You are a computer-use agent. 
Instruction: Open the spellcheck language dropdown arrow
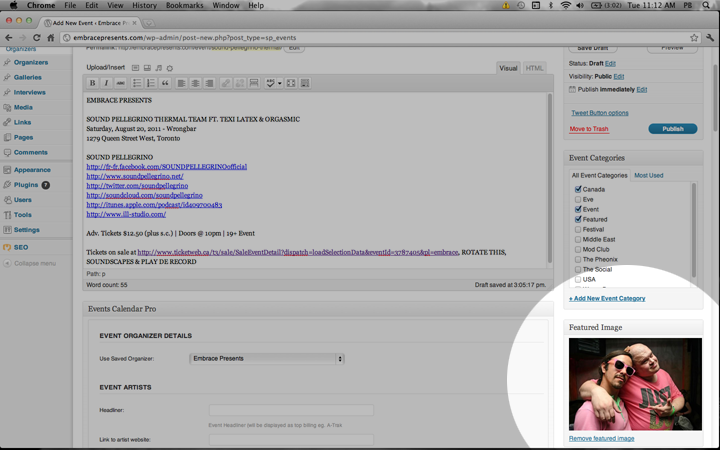click(x=279, y=83)
